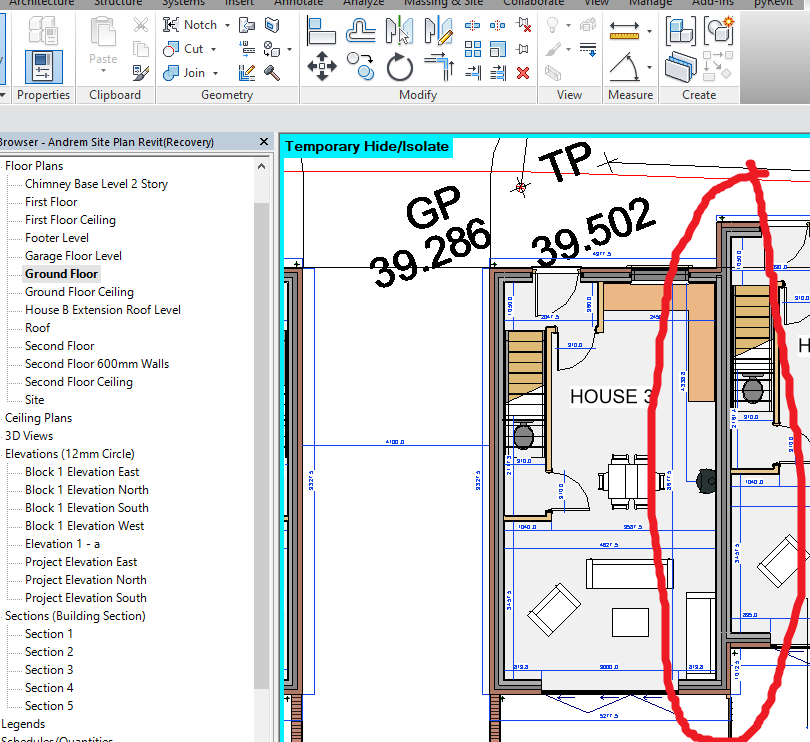The image size is (810, 742).
Task: Open the Cut geometry dropdown
Action: tap(214, 49)
